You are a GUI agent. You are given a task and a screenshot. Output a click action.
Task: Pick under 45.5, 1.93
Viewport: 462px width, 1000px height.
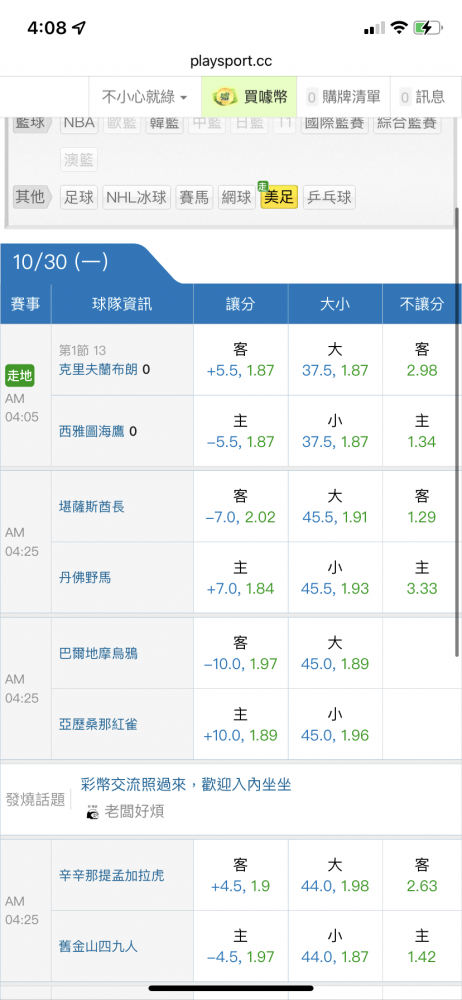coord(335,577)
